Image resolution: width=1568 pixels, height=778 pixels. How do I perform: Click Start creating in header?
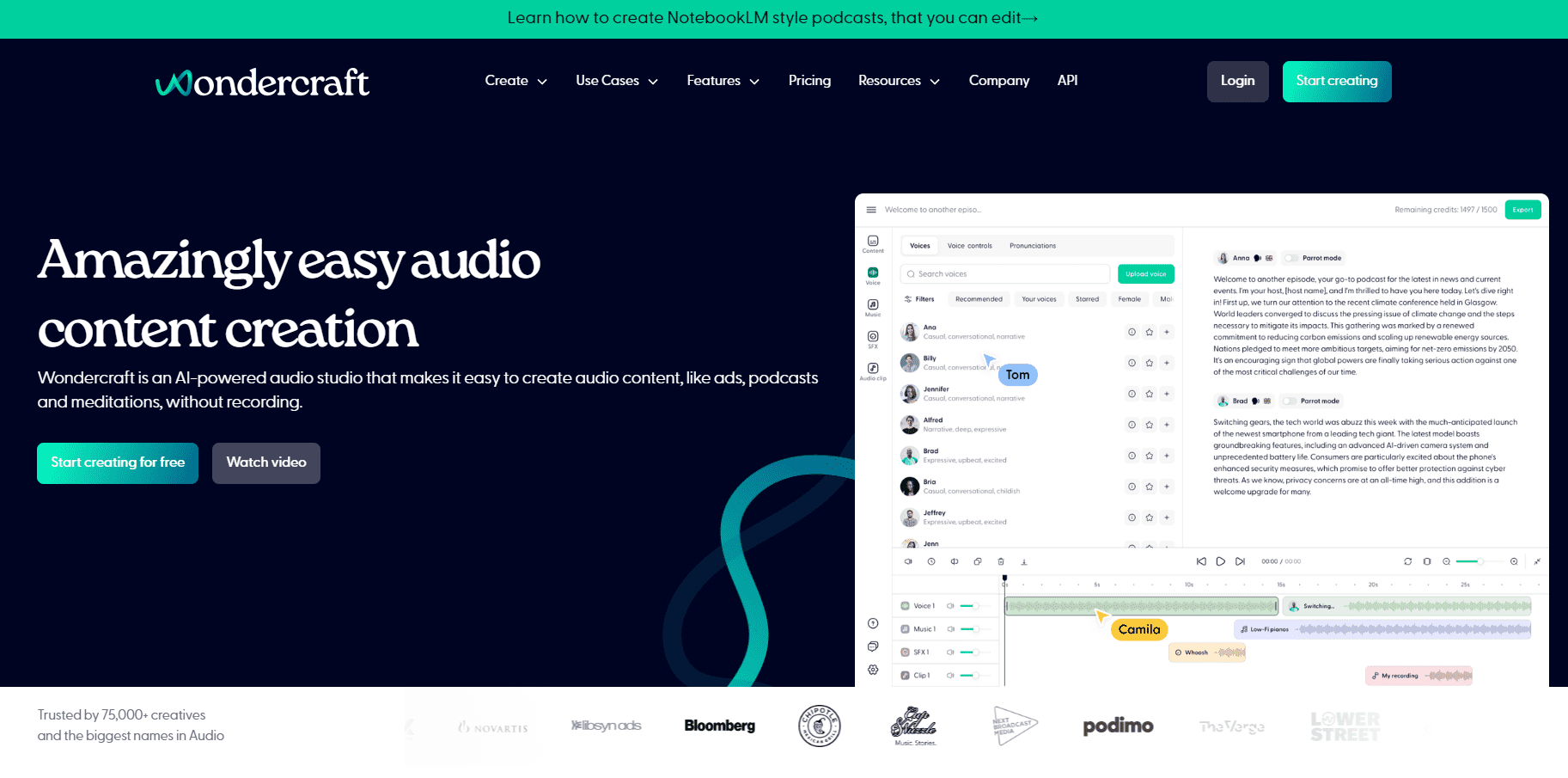coord(1337,82)
